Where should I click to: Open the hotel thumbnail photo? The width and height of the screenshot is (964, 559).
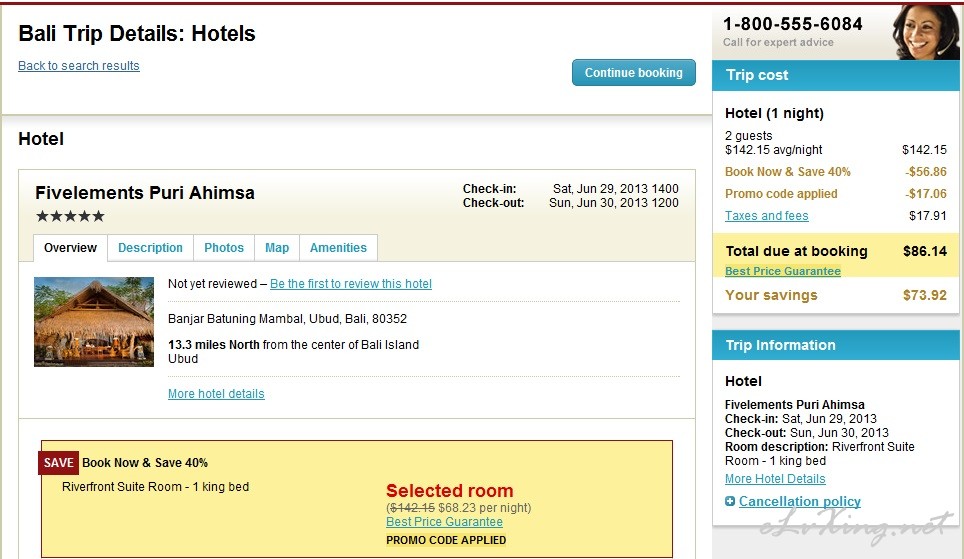pos(93,322)
